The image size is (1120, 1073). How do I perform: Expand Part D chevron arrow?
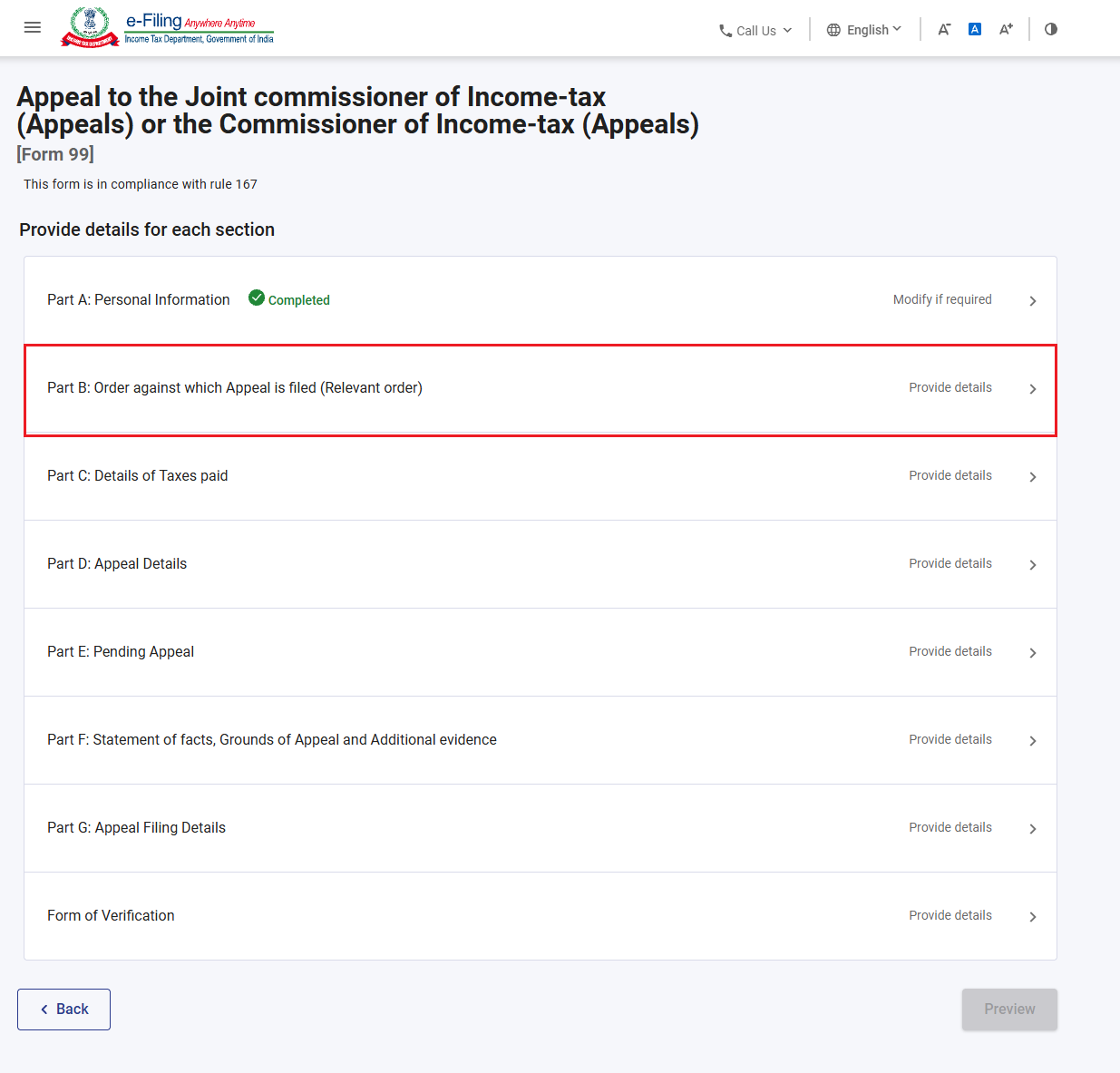1033,565
